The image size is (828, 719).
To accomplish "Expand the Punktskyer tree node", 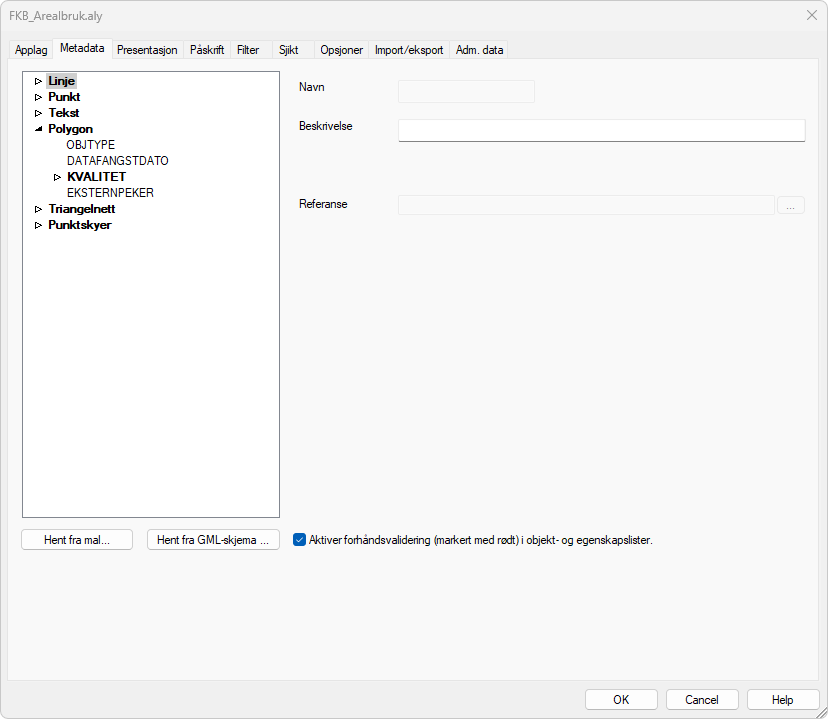I will (39, 224).
